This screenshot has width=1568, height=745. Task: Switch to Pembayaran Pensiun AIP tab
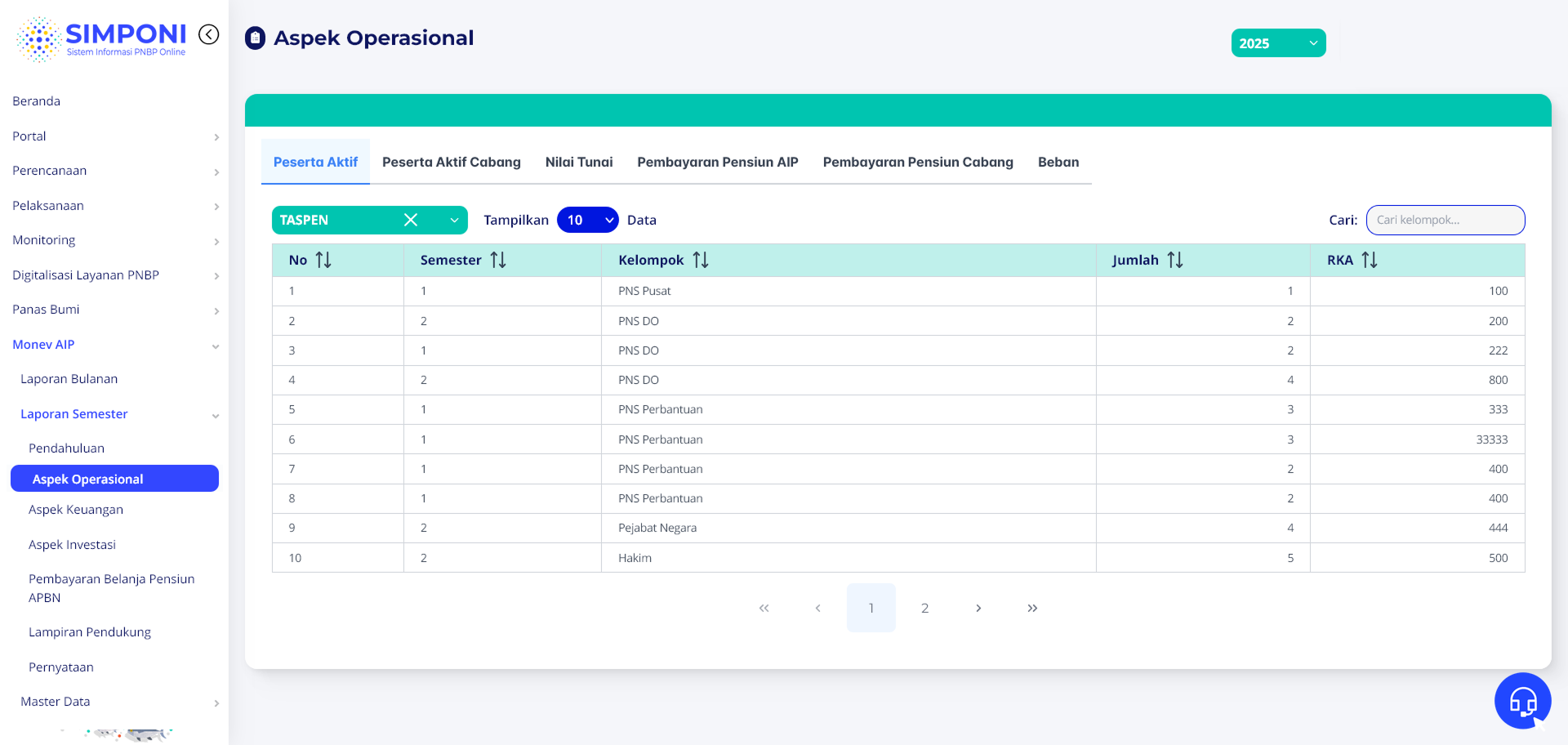click(x=718, y=162)
